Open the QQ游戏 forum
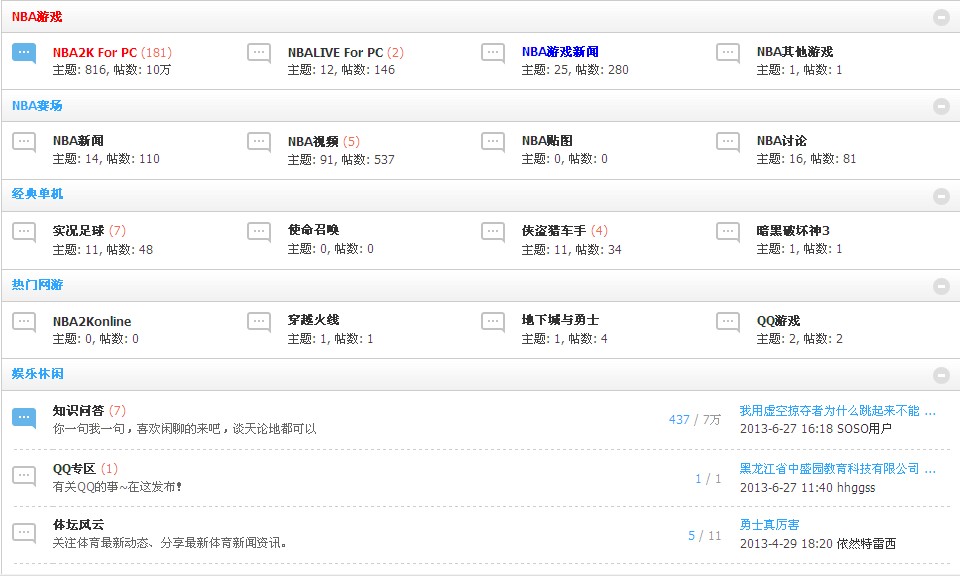 pos(778,321)
